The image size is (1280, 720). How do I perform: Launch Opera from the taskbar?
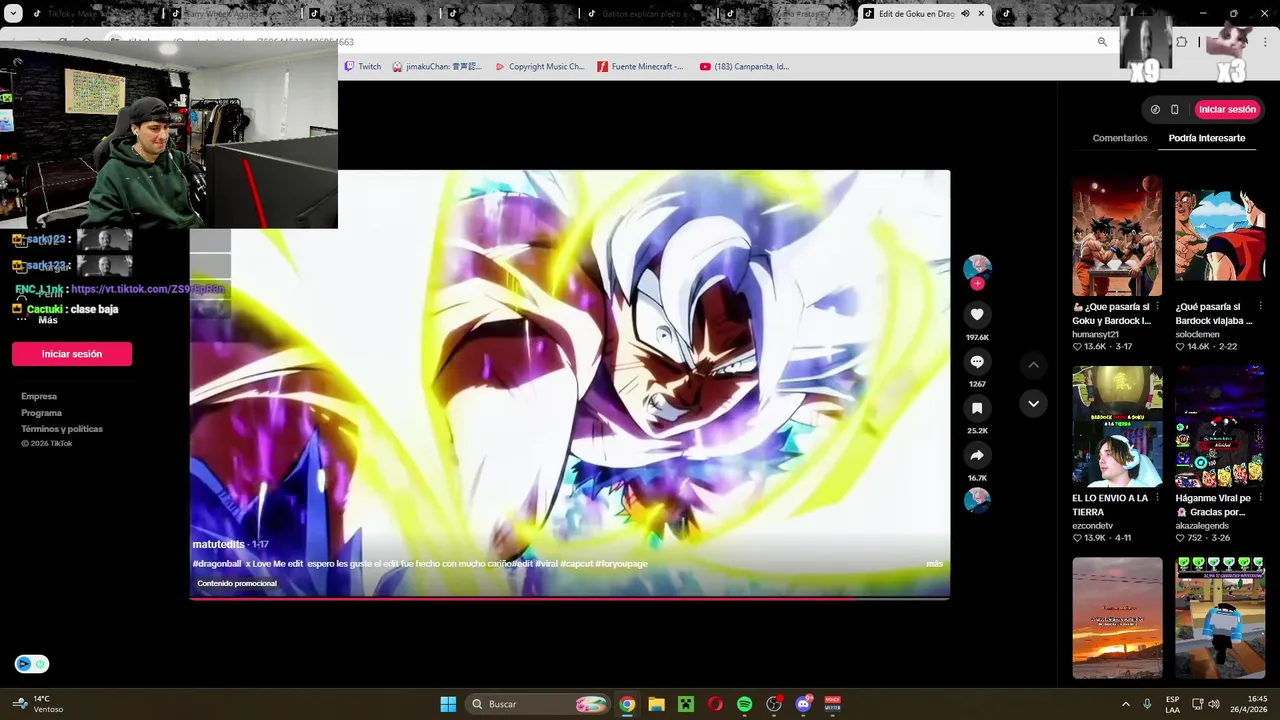click(715, 704)
